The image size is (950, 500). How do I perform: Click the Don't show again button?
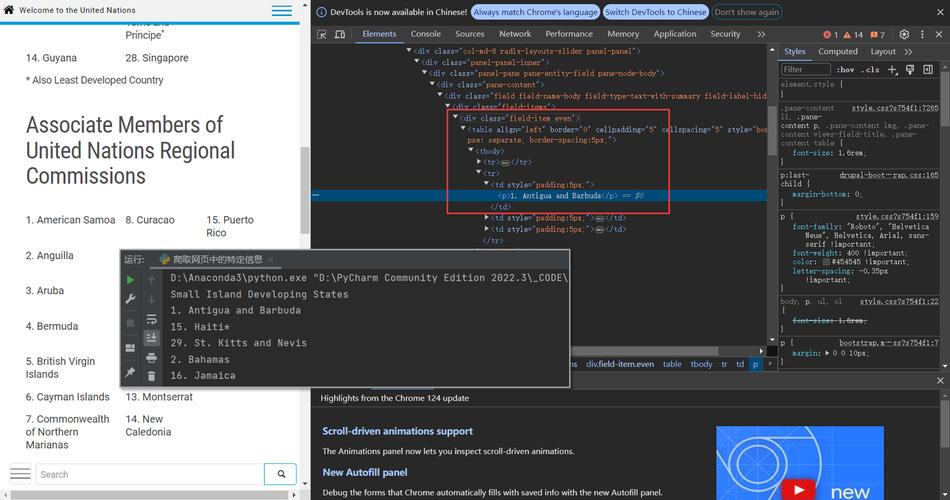pos(747,12)
